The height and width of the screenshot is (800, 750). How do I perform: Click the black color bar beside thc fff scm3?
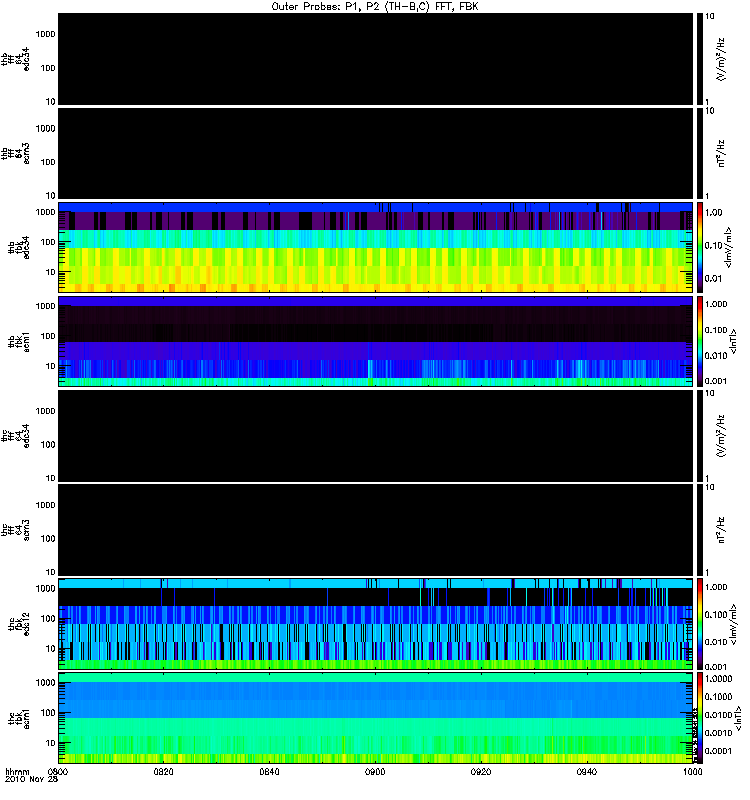tap(700, 530)
